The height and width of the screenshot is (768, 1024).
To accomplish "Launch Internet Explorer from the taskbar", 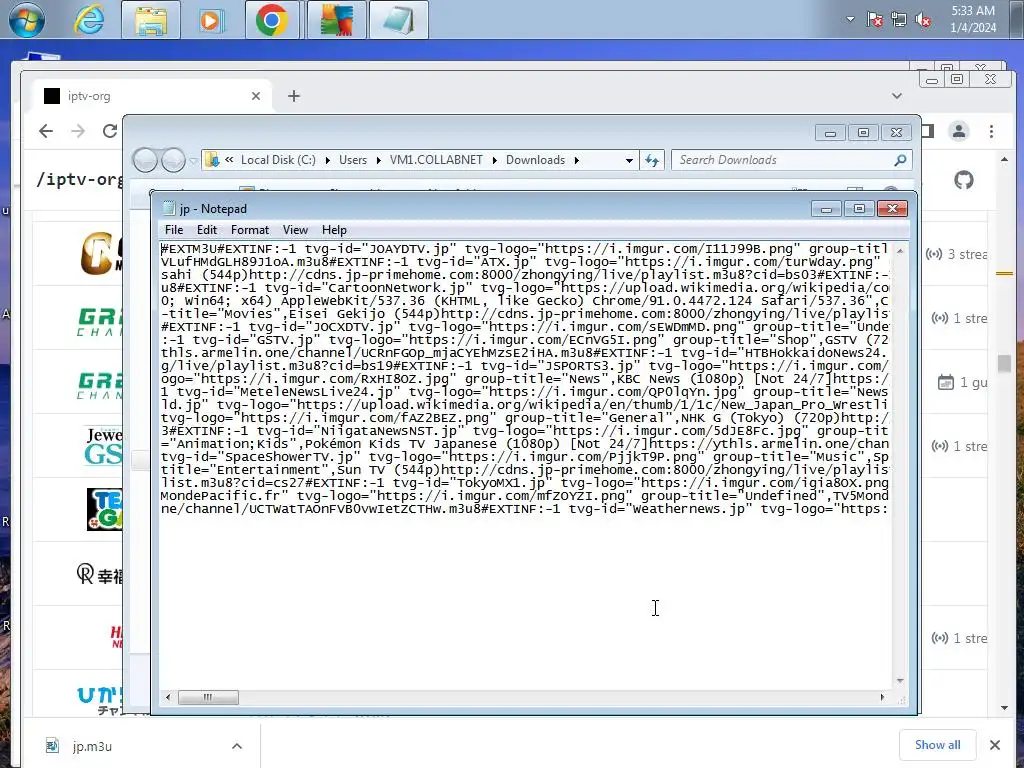I will point(88,20).
